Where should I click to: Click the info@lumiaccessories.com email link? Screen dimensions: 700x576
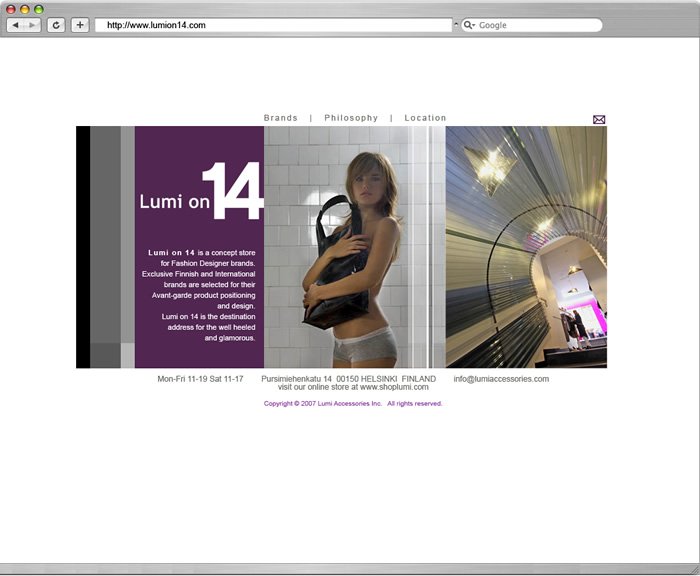point(501,379)
